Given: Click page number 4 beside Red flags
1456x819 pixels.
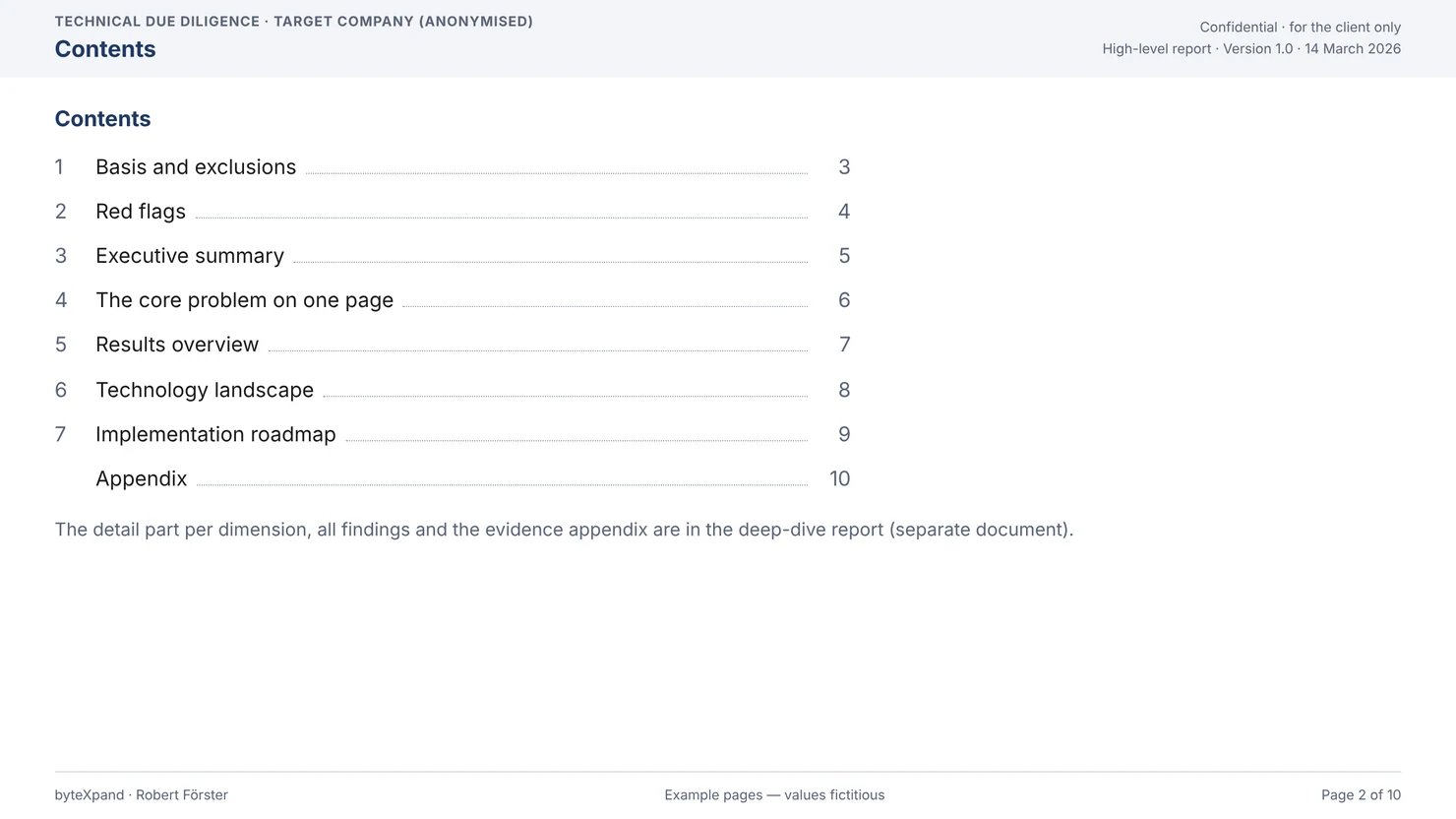Looking at the screenshot, I should click(844, 212).
